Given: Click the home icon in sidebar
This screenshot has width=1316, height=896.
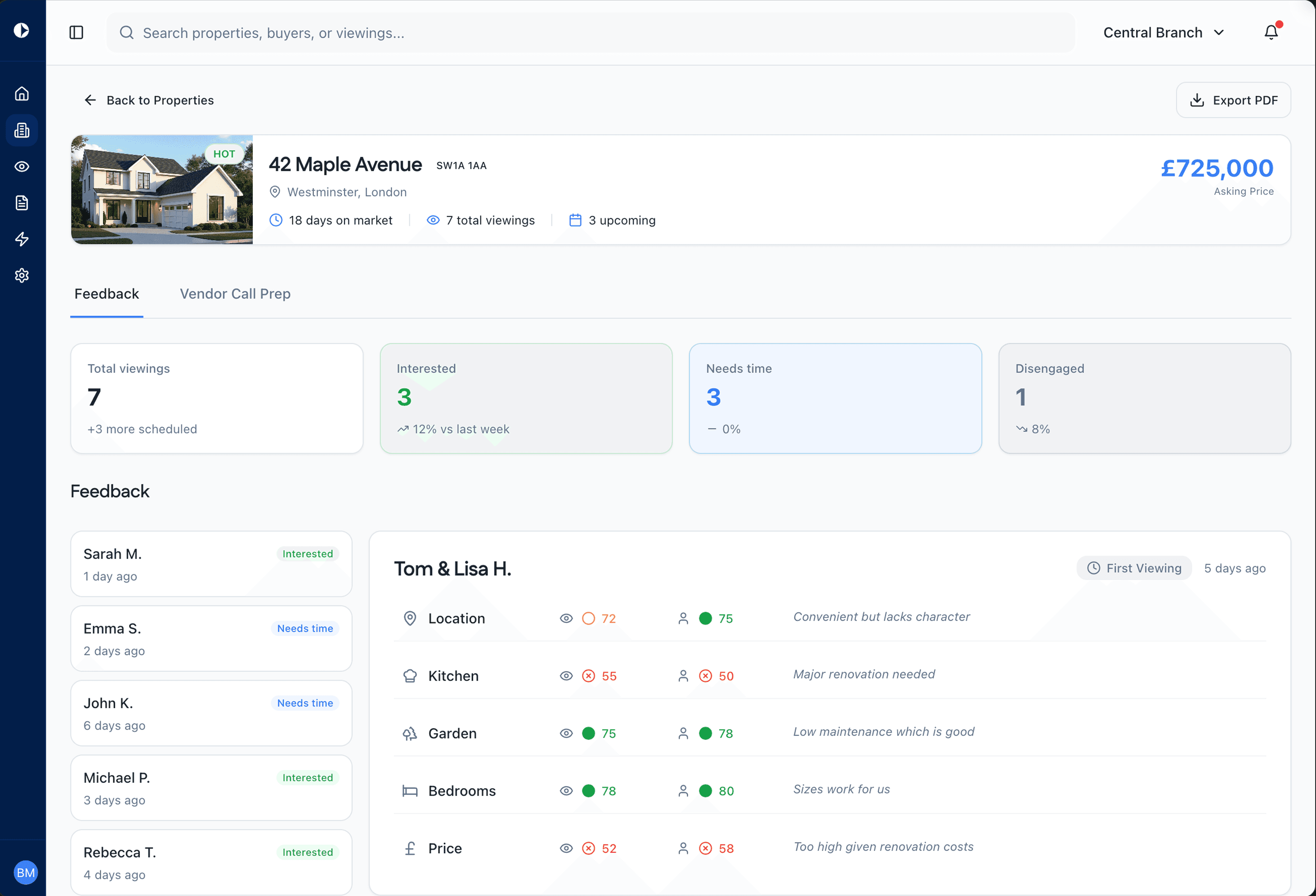Looking at the screenshot, I should click(x=22, y=94).
